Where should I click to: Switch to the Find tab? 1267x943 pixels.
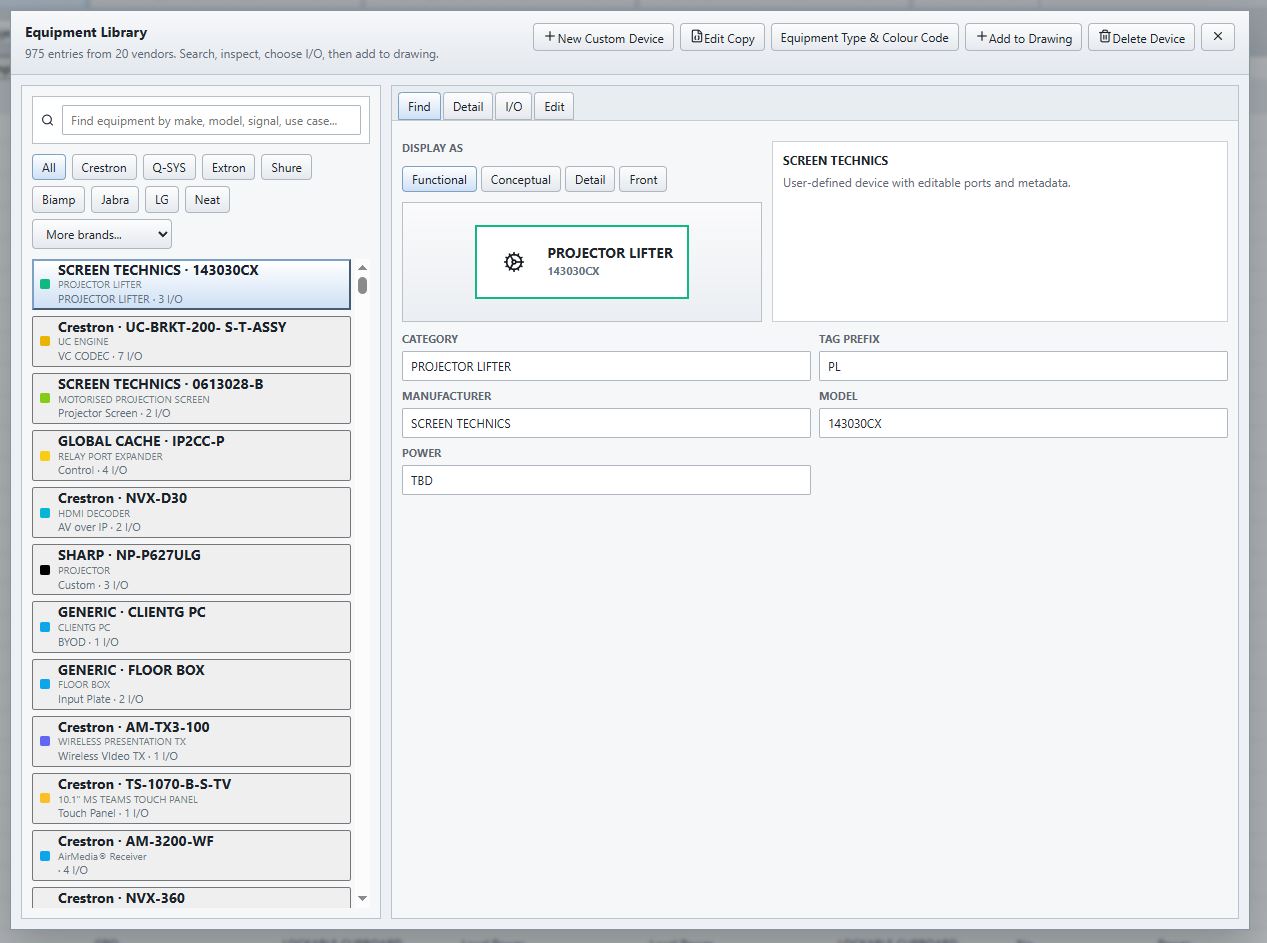click(x=419, y=106)
